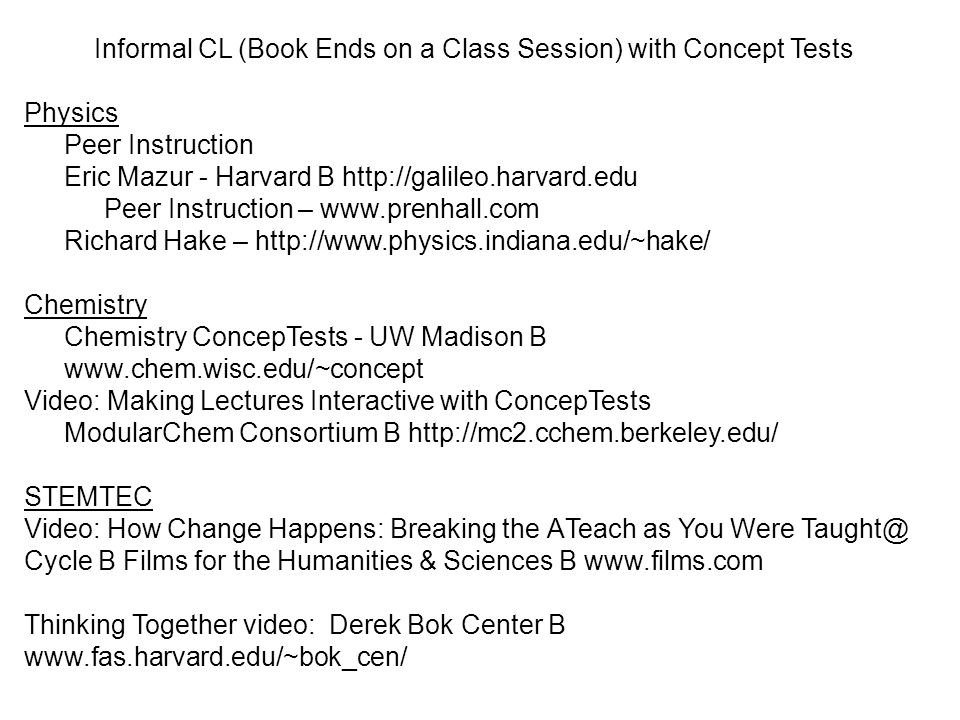
Task: Open the www.films.com address
Action: coord(673,561)
